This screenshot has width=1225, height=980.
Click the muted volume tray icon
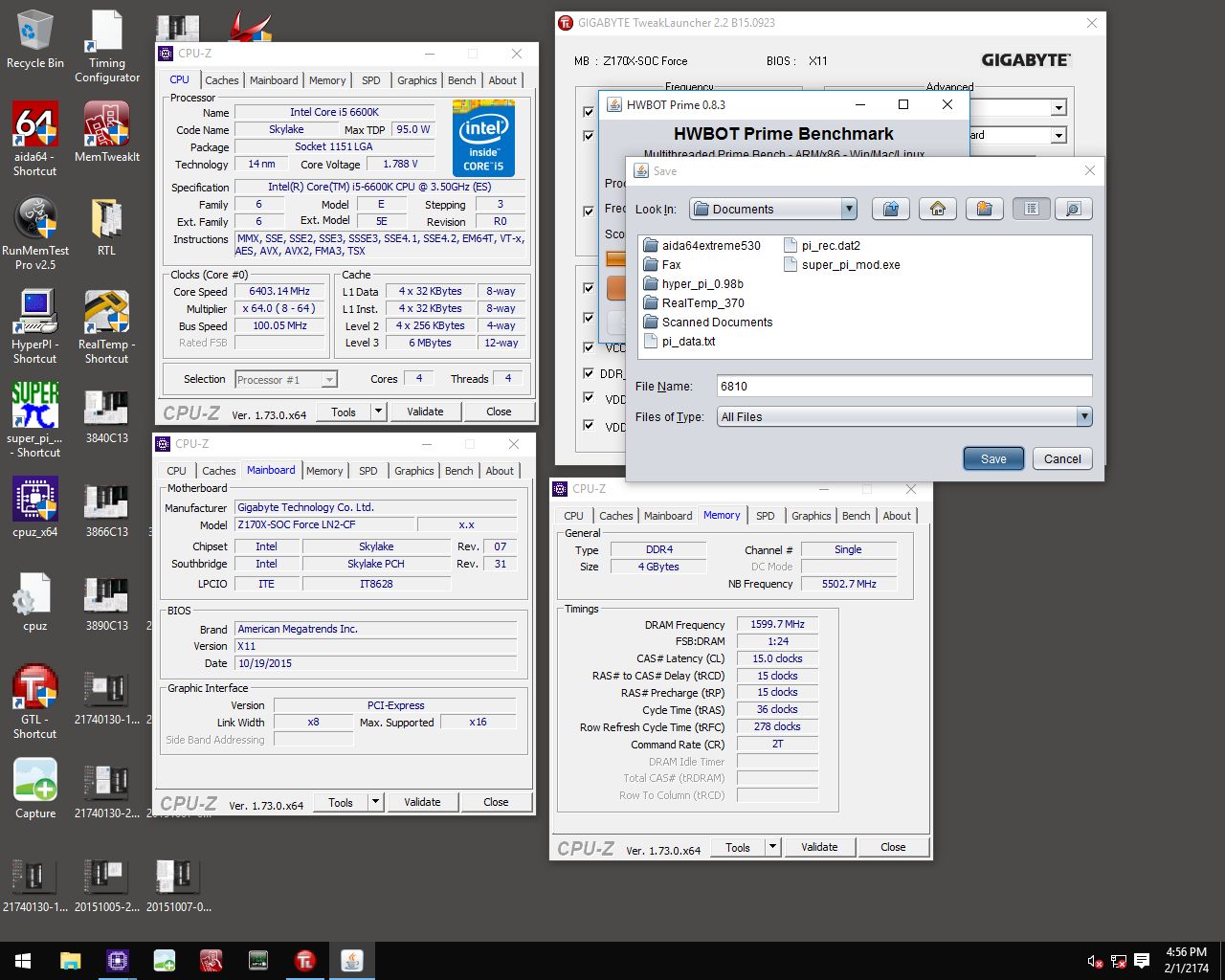1095,961
